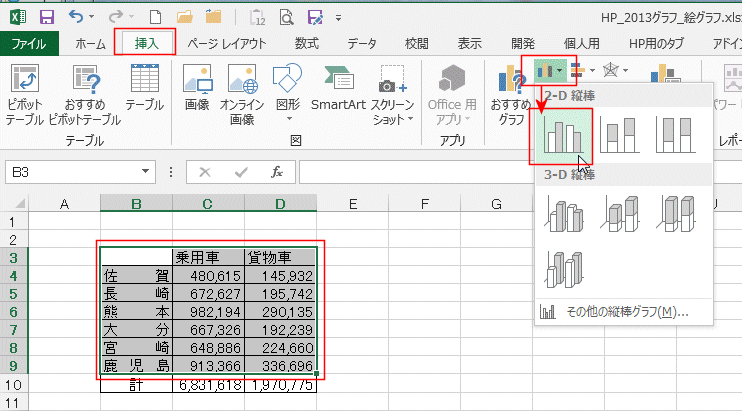This screenshot has width=742, height=411.
Task: Open the SmartArt insert dialog
Action: click(337, 88)
